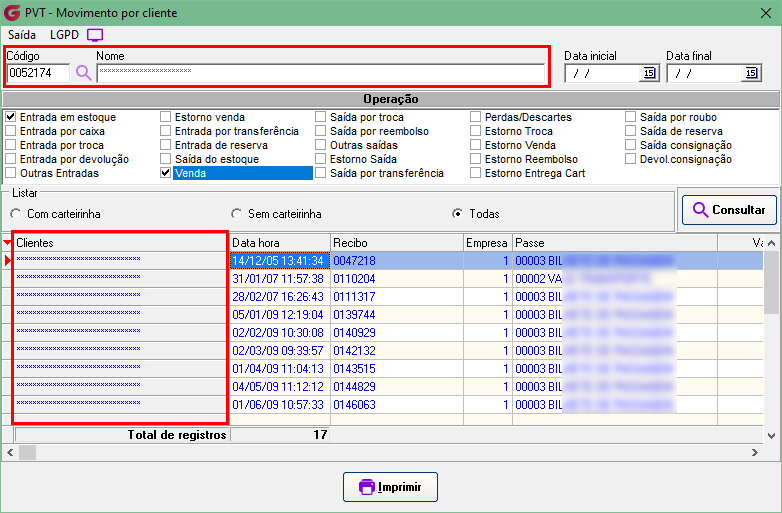Viewport: 782px width, 513px height.
Task: Sort by Passe column header
Action: (x=615, y=243)
